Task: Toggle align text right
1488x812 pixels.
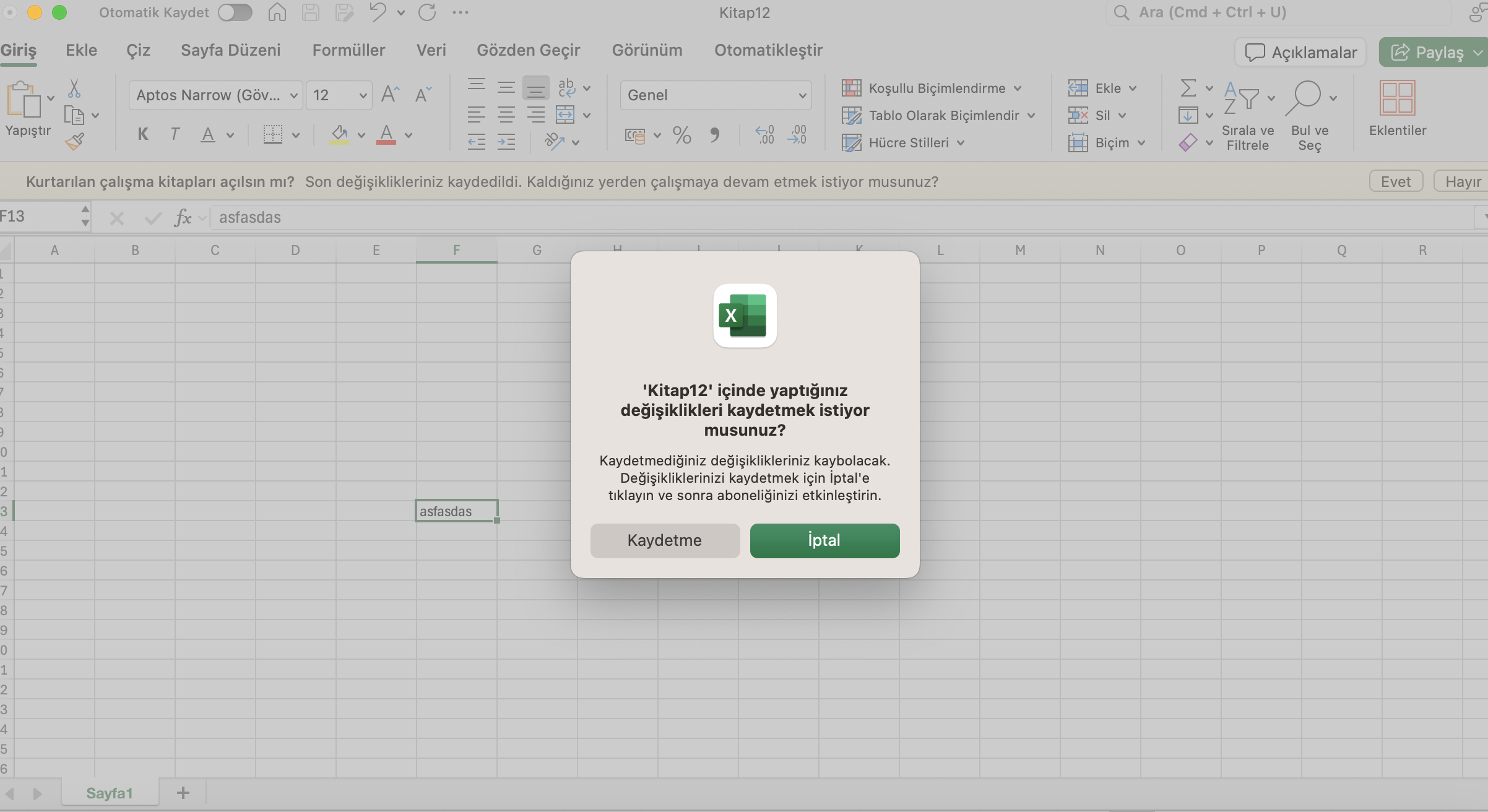Action: [x=536, y=114]
